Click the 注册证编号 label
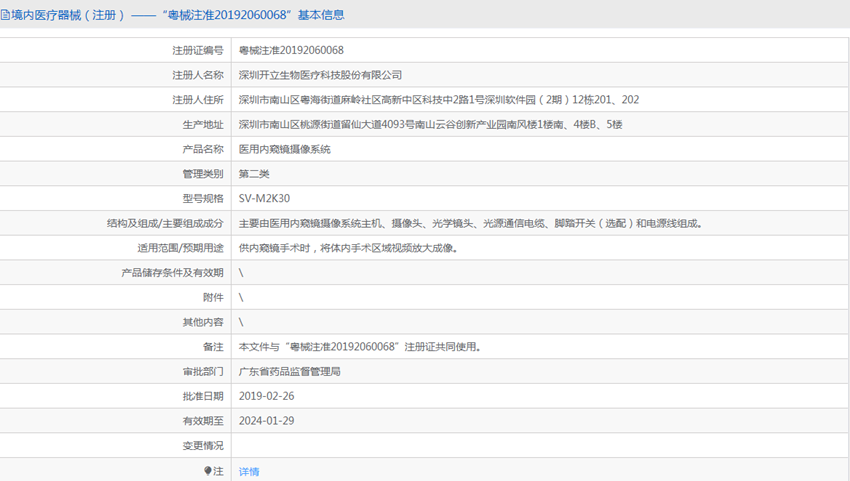This screenshot has height=481, width=850. [198, 50]
